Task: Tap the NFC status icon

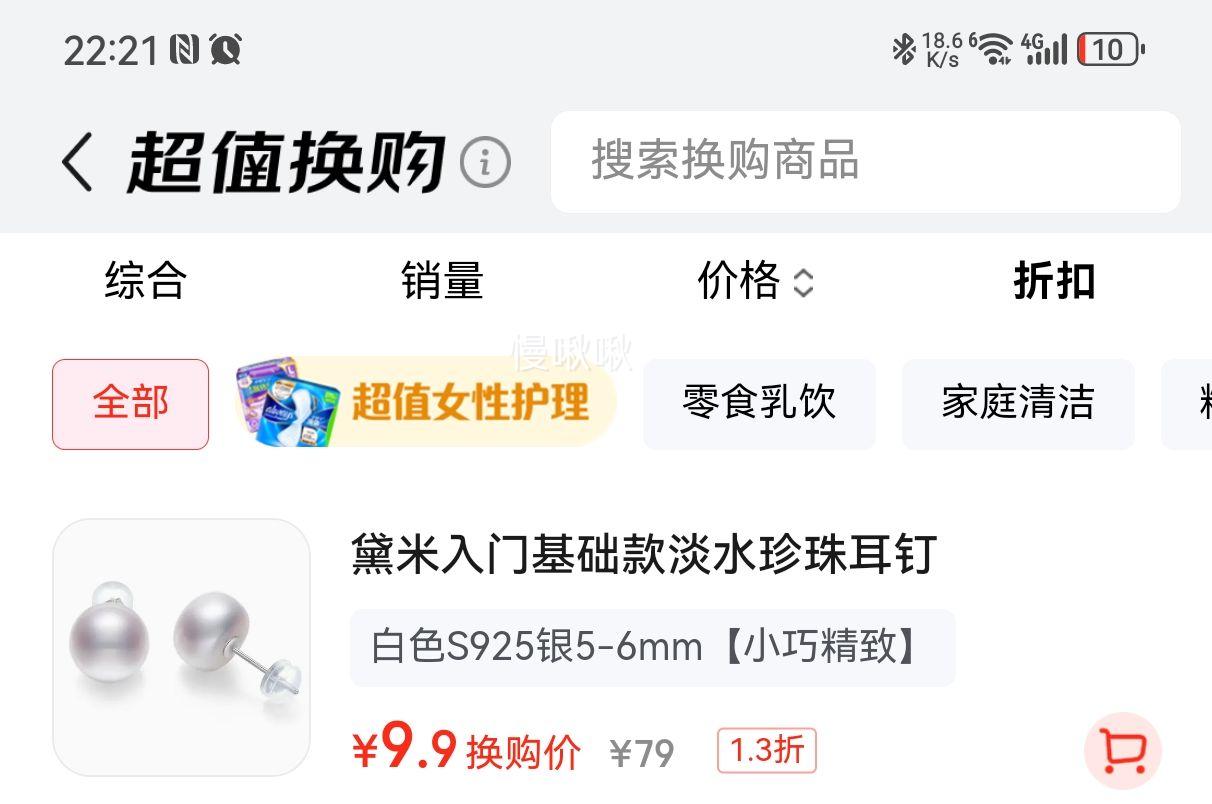Action: pos(185,49)
